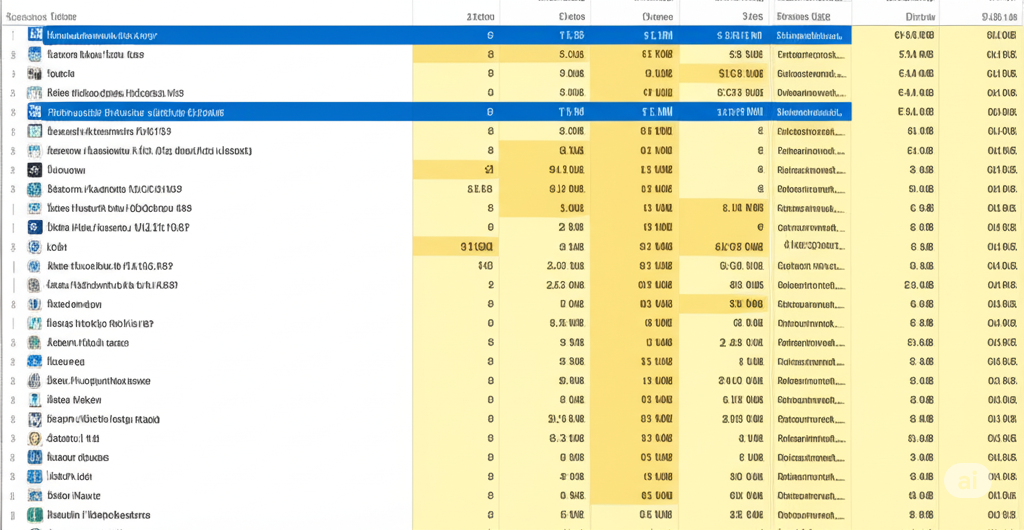Expand the arrow beside the first highlighted row

click(13, 35)
